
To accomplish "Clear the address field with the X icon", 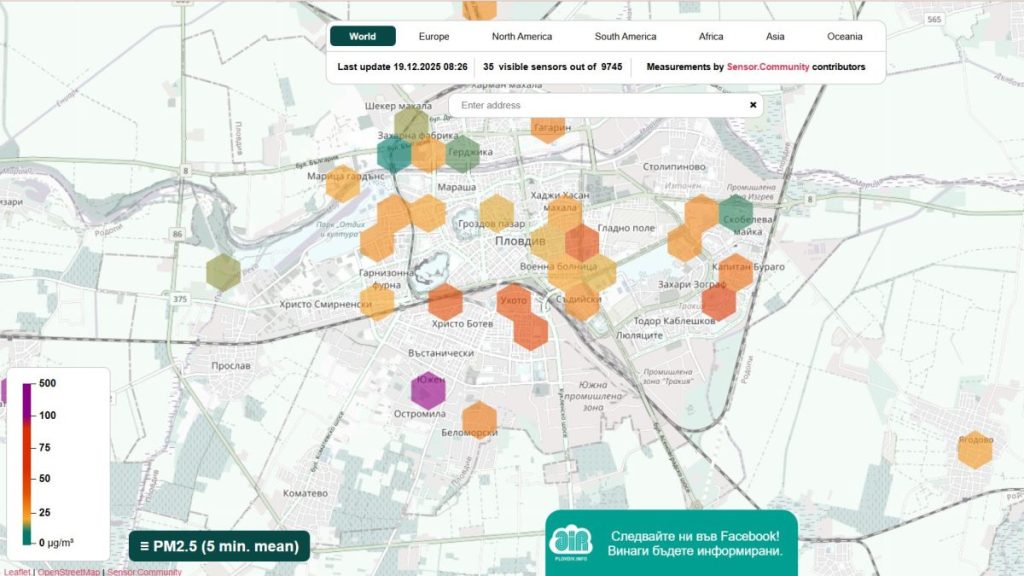I will click(753, 105).
